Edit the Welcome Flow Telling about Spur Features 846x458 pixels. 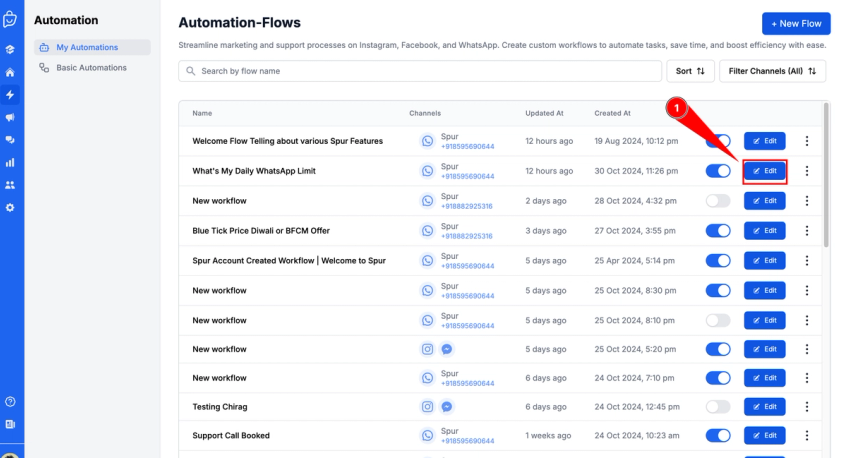[765, 141]
